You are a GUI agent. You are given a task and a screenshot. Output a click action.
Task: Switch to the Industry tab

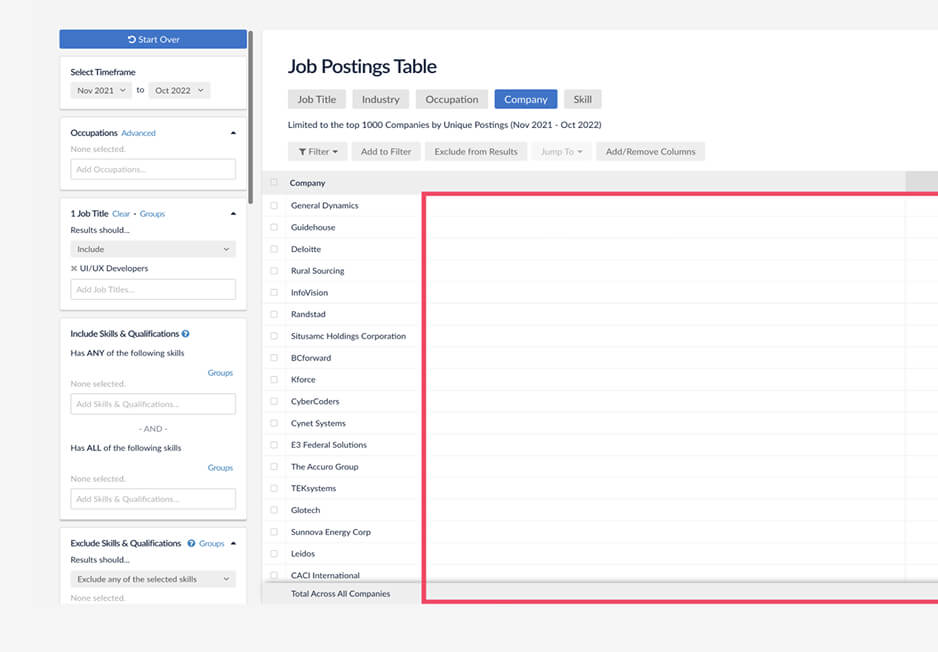[380, 99]
